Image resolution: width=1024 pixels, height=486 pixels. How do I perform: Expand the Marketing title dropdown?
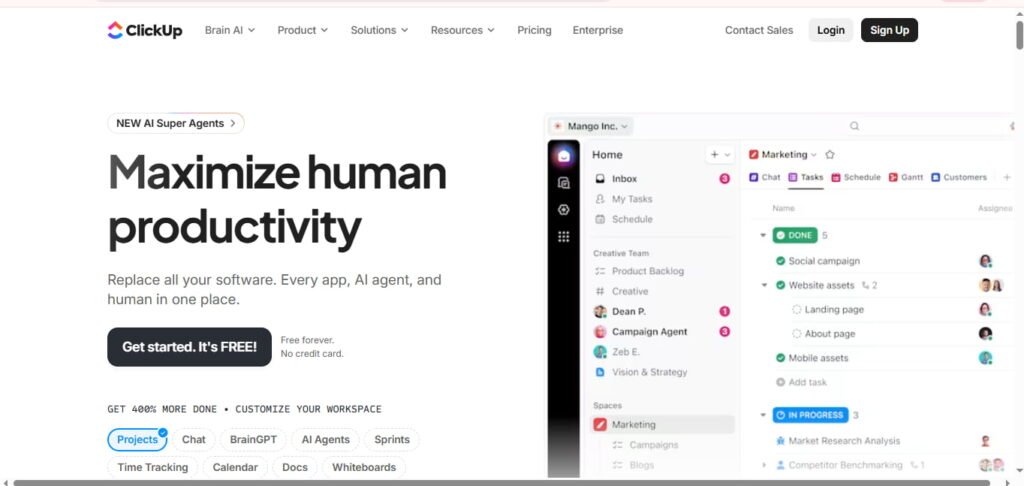814,155
